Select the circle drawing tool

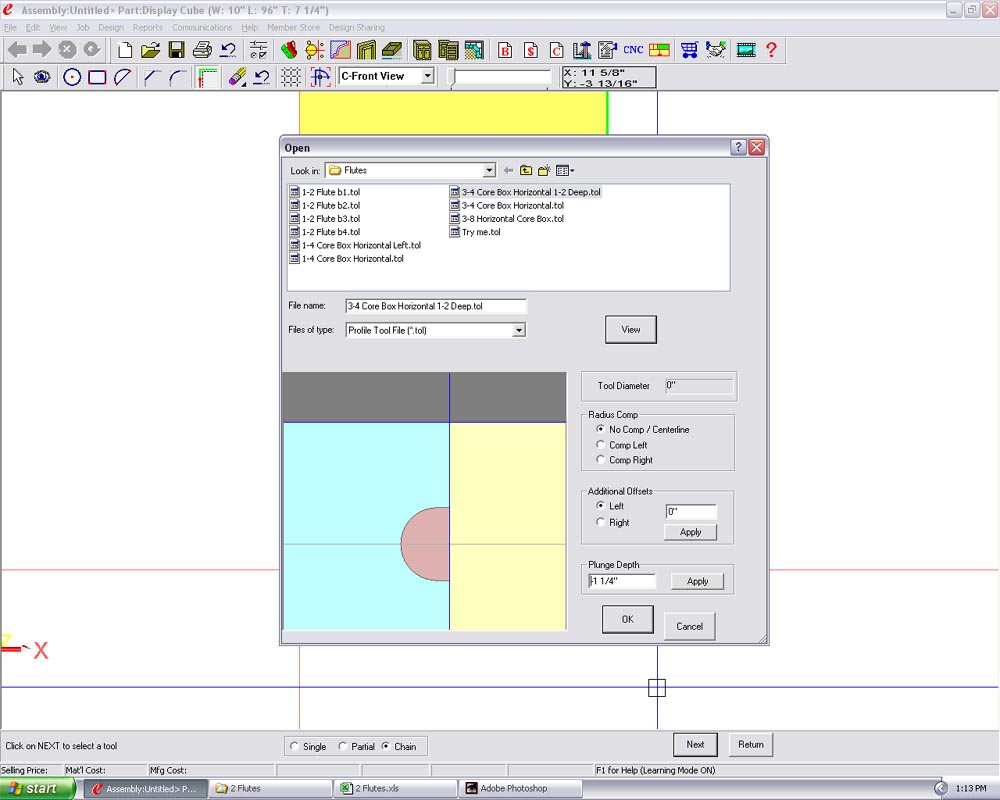pos(71,77)
